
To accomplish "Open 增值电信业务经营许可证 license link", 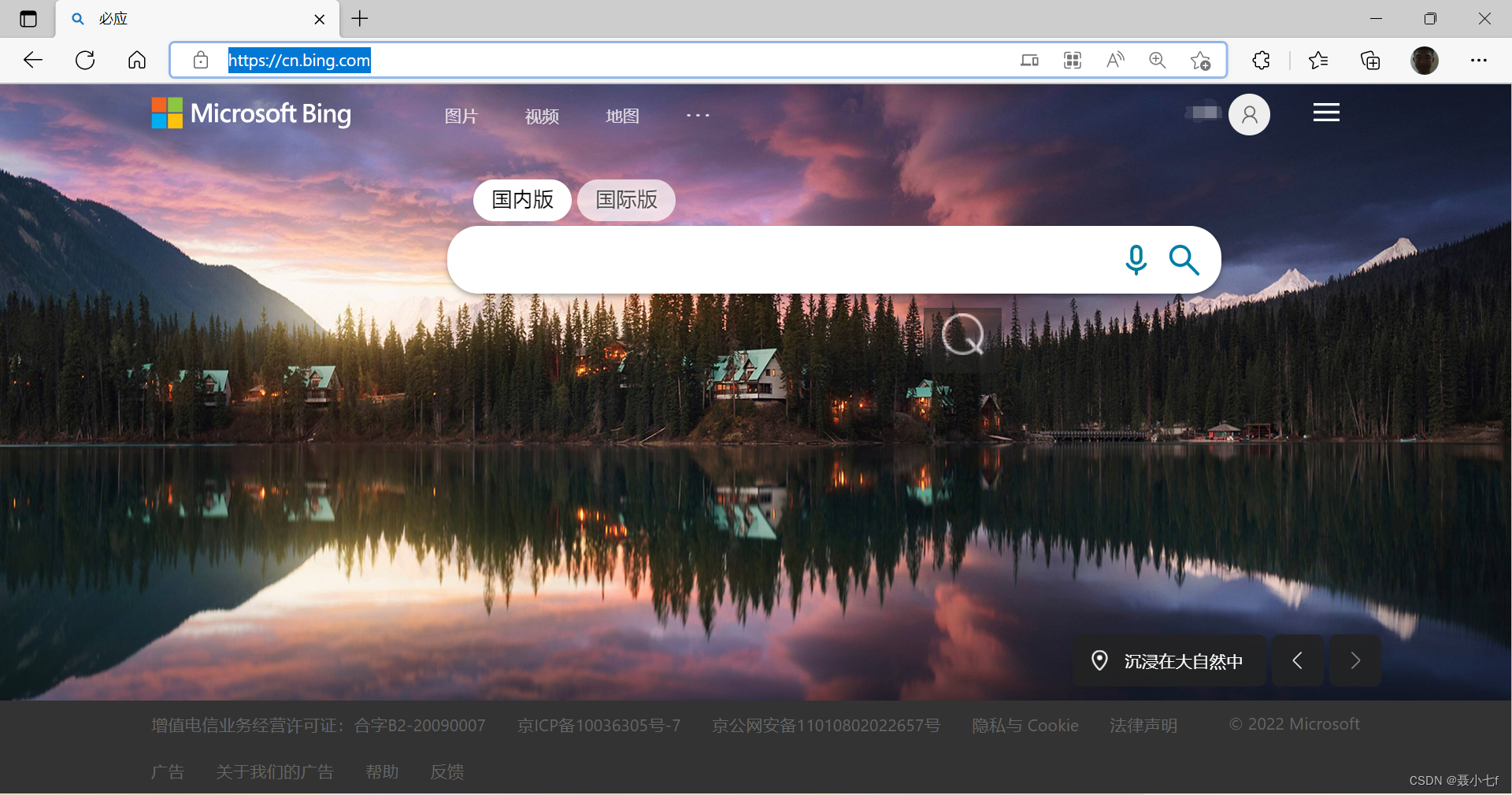I will point(318,725).
